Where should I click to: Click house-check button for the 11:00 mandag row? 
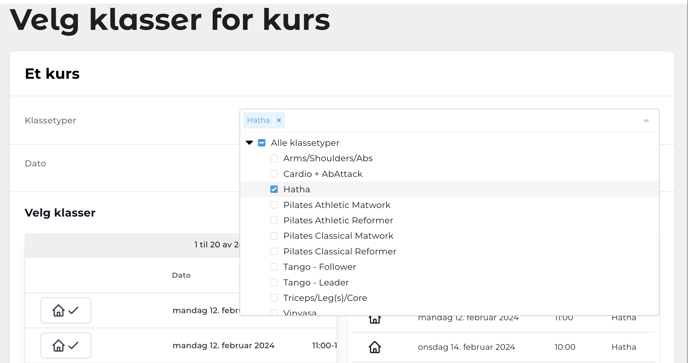[x=66, y=345]
